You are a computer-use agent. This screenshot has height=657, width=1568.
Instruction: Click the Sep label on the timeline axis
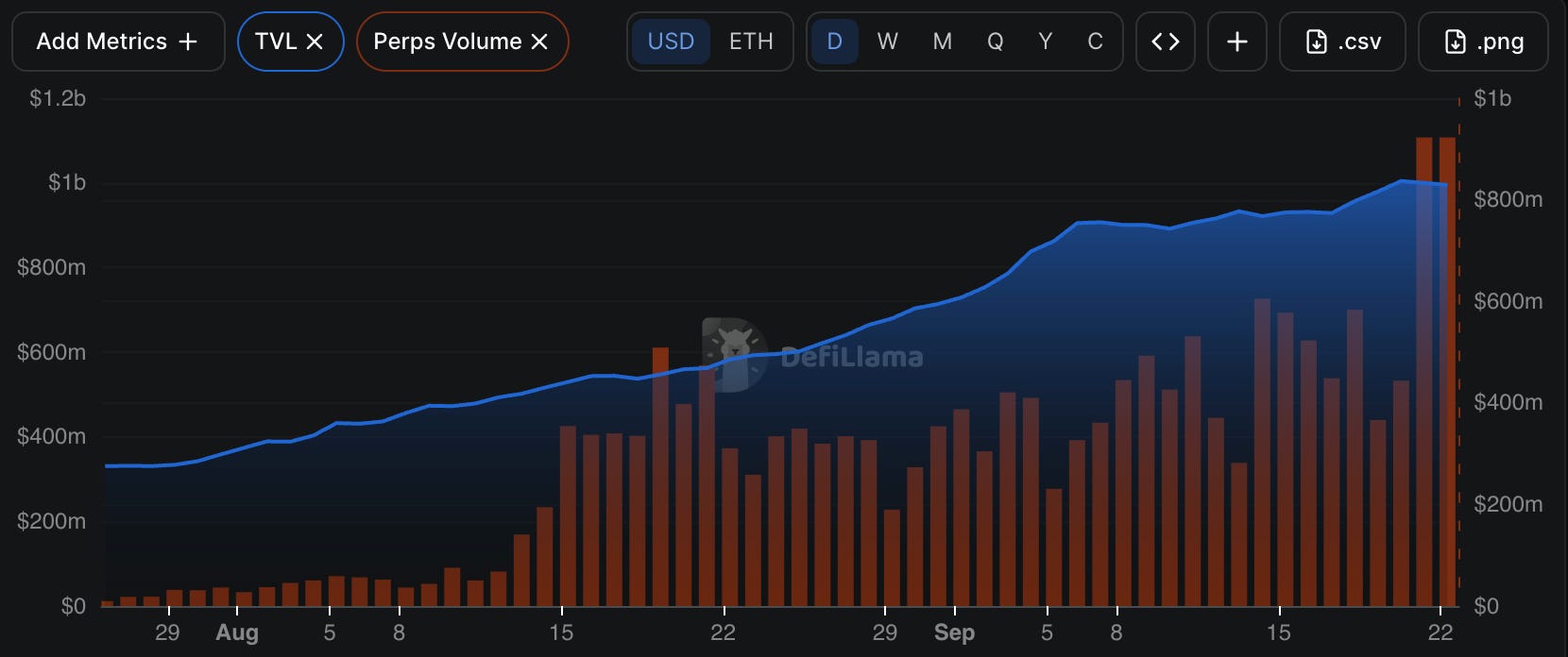click(954, 632)
